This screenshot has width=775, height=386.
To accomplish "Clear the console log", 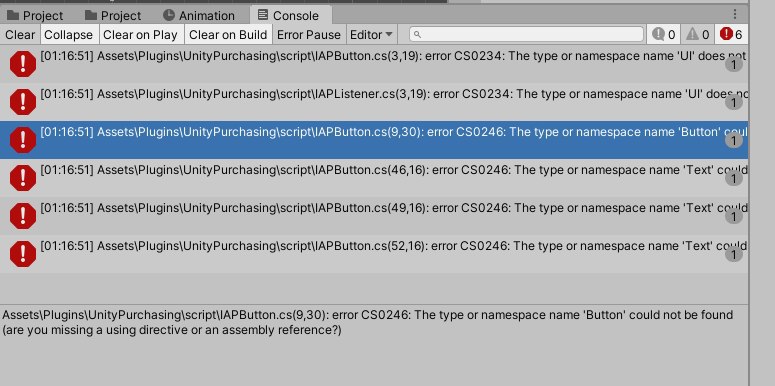I will tap(20, 35).
